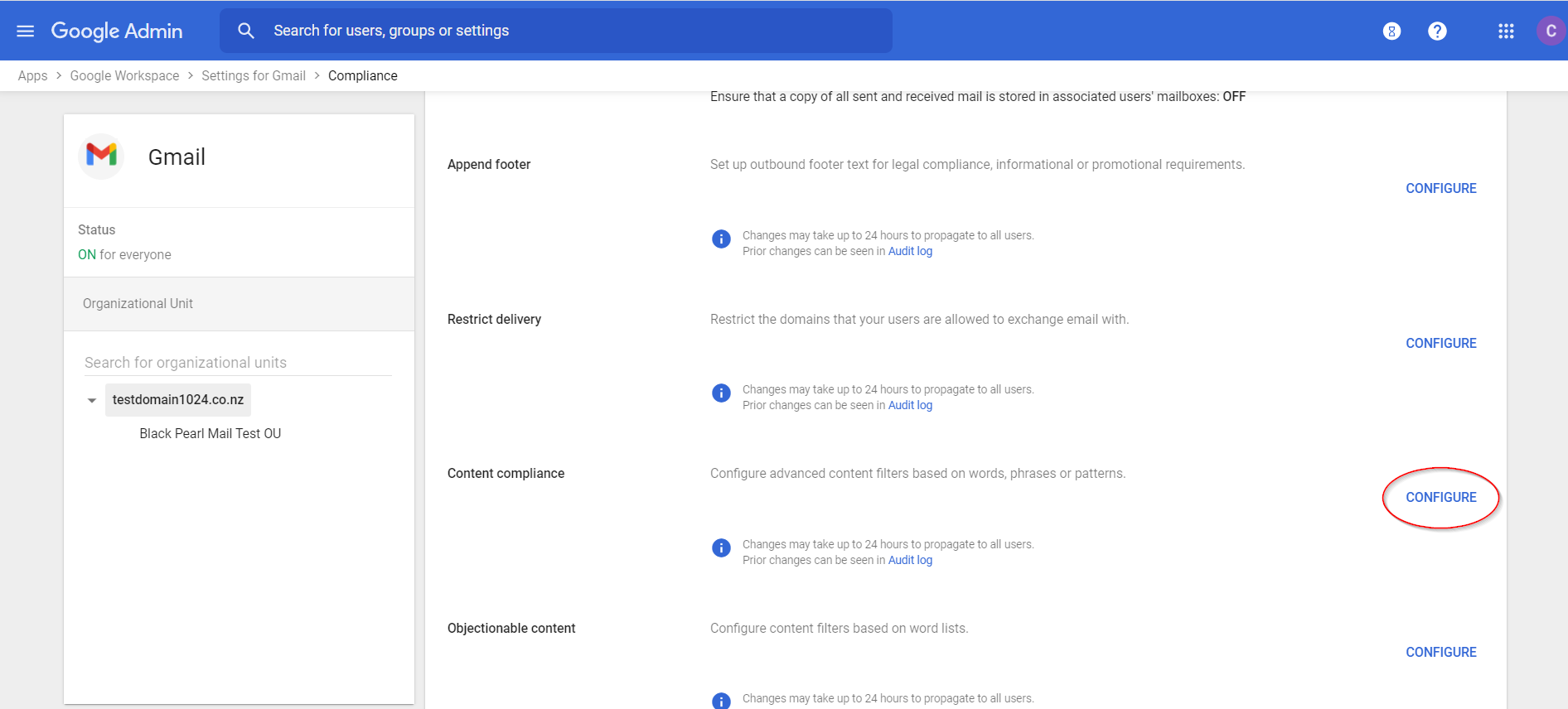
Task: Go to Apps breadcrumb
Action: [32, 75]
